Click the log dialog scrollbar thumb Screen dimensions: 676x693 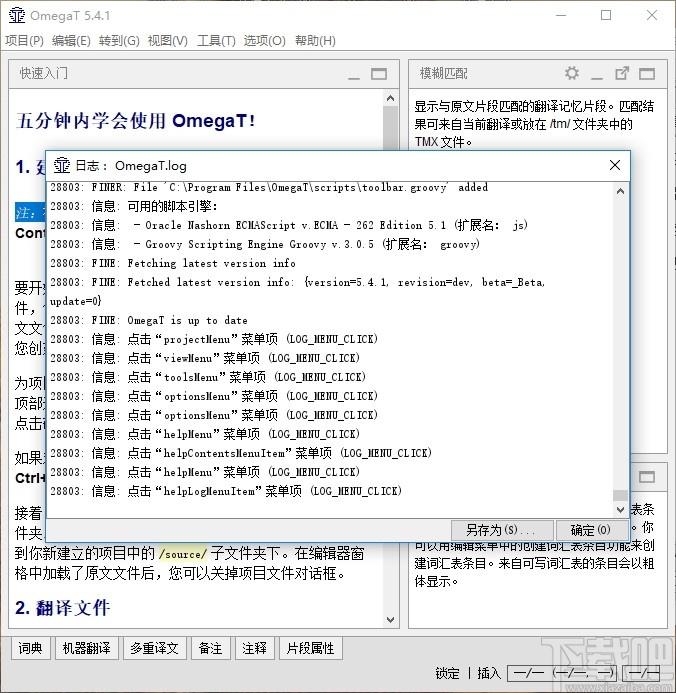(620, 495)
